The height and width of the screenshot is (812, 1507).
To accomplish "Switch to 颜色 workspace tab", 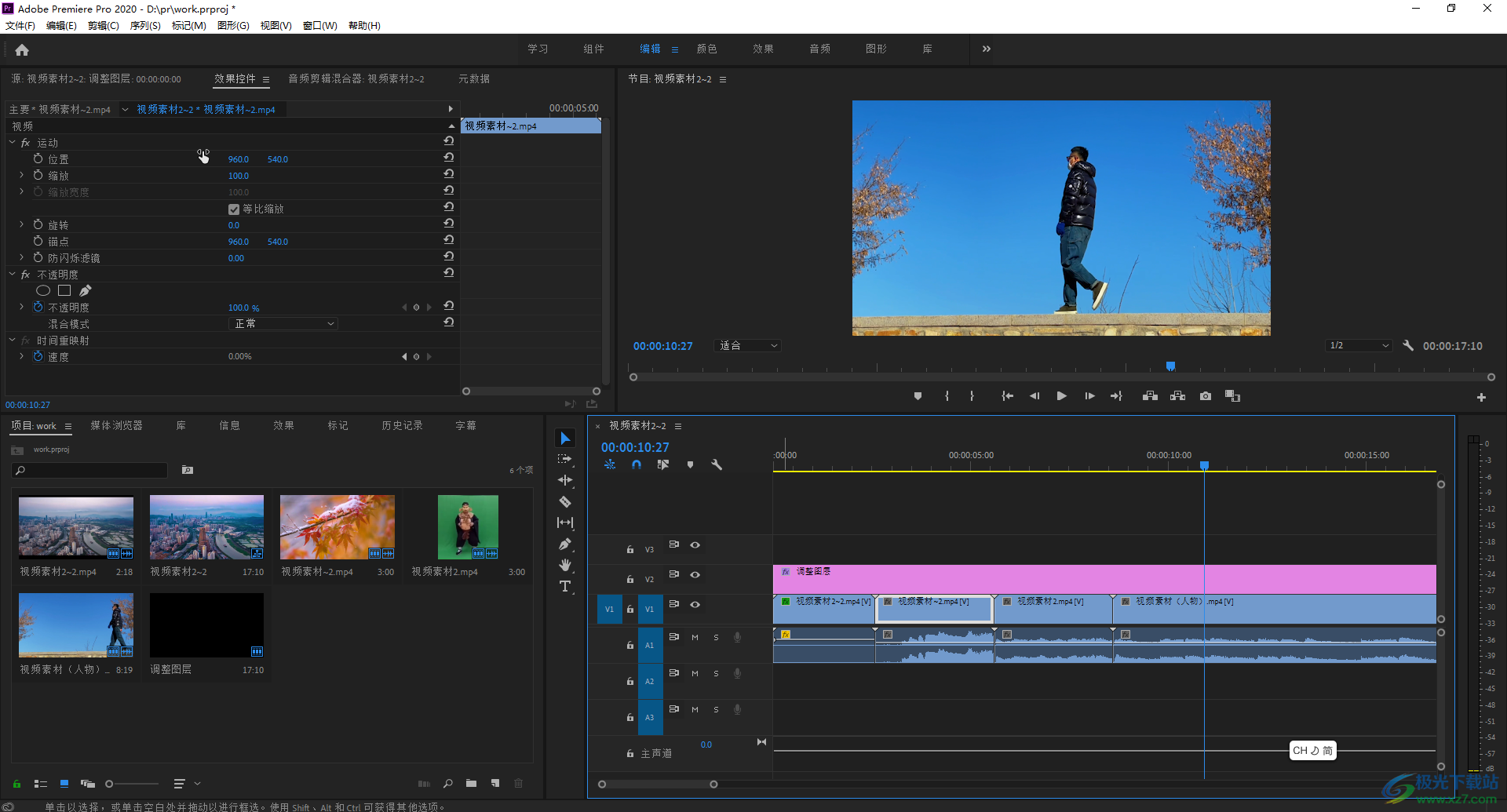I will 707,49.
